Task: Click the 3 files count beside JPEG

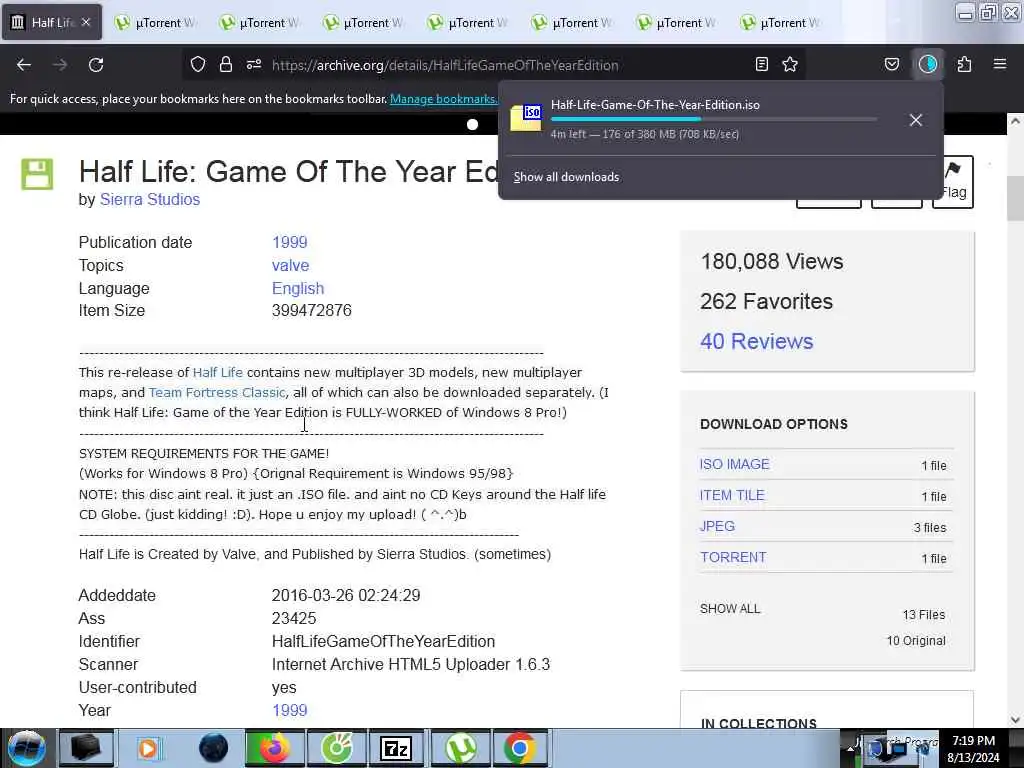Action: click(930, 528)
